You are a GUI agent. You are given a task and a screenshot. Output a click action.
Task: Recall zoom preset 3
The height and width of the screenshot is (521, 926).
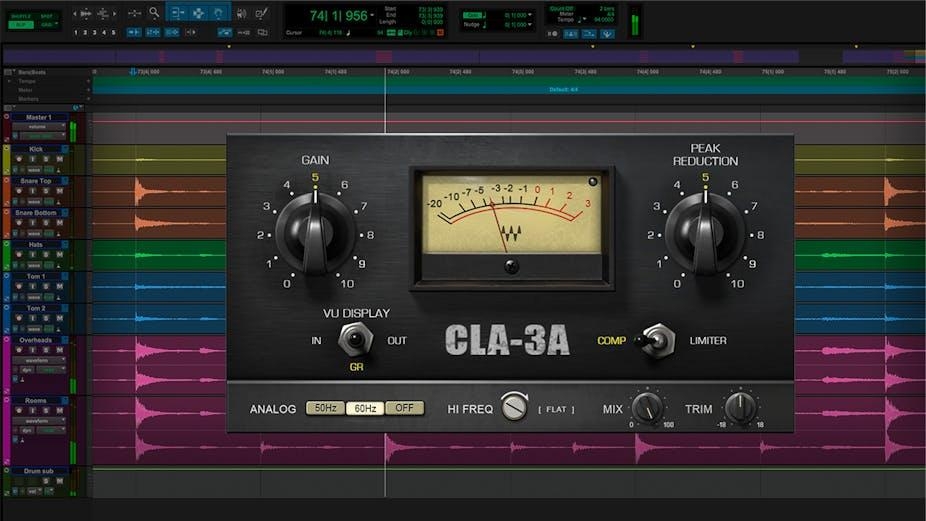click(x=95, y=32)
